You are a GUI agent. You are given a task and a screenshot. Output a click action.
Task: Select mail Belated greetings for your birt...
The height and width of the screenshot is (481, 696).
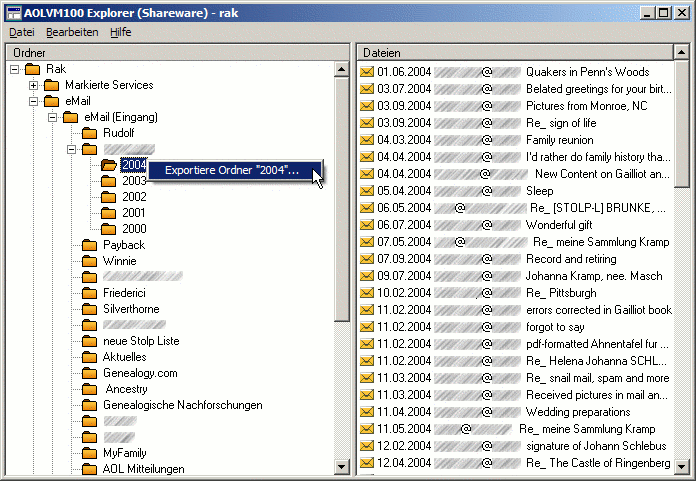click(x=599, y=89)
